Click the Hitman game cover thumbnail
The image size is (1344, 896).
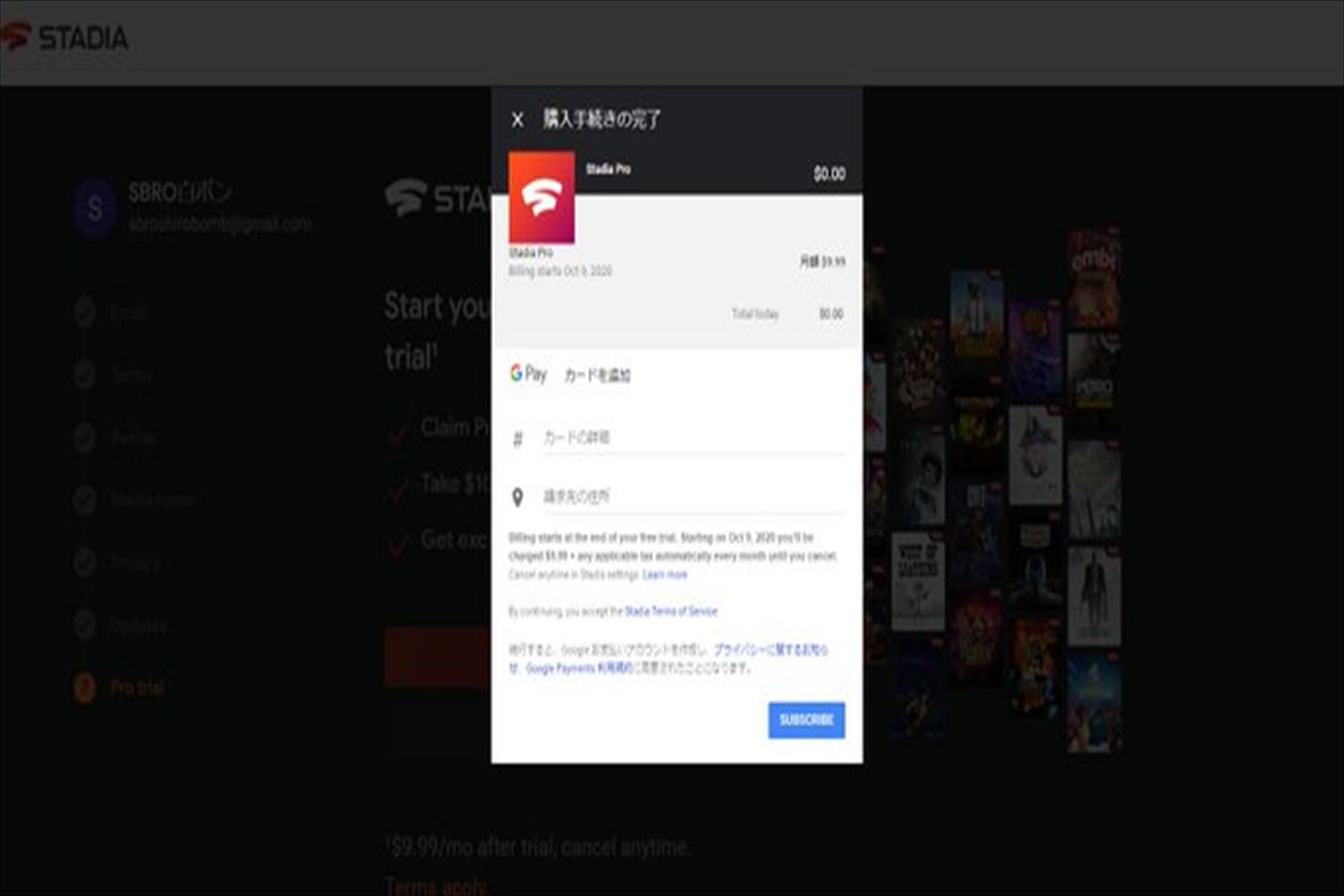pyautogui.click(x=1093, y=597)
